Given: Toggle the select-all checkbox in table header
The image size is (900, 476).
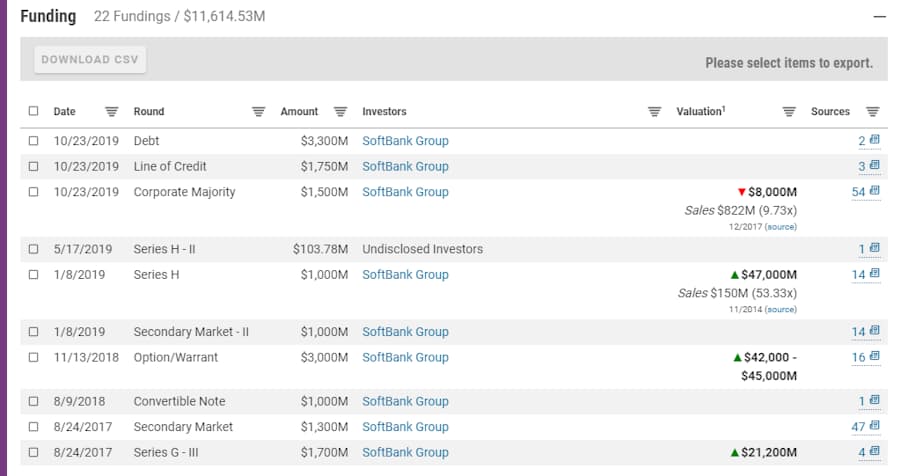Looking at the screenshot, I should coord(34,112).
